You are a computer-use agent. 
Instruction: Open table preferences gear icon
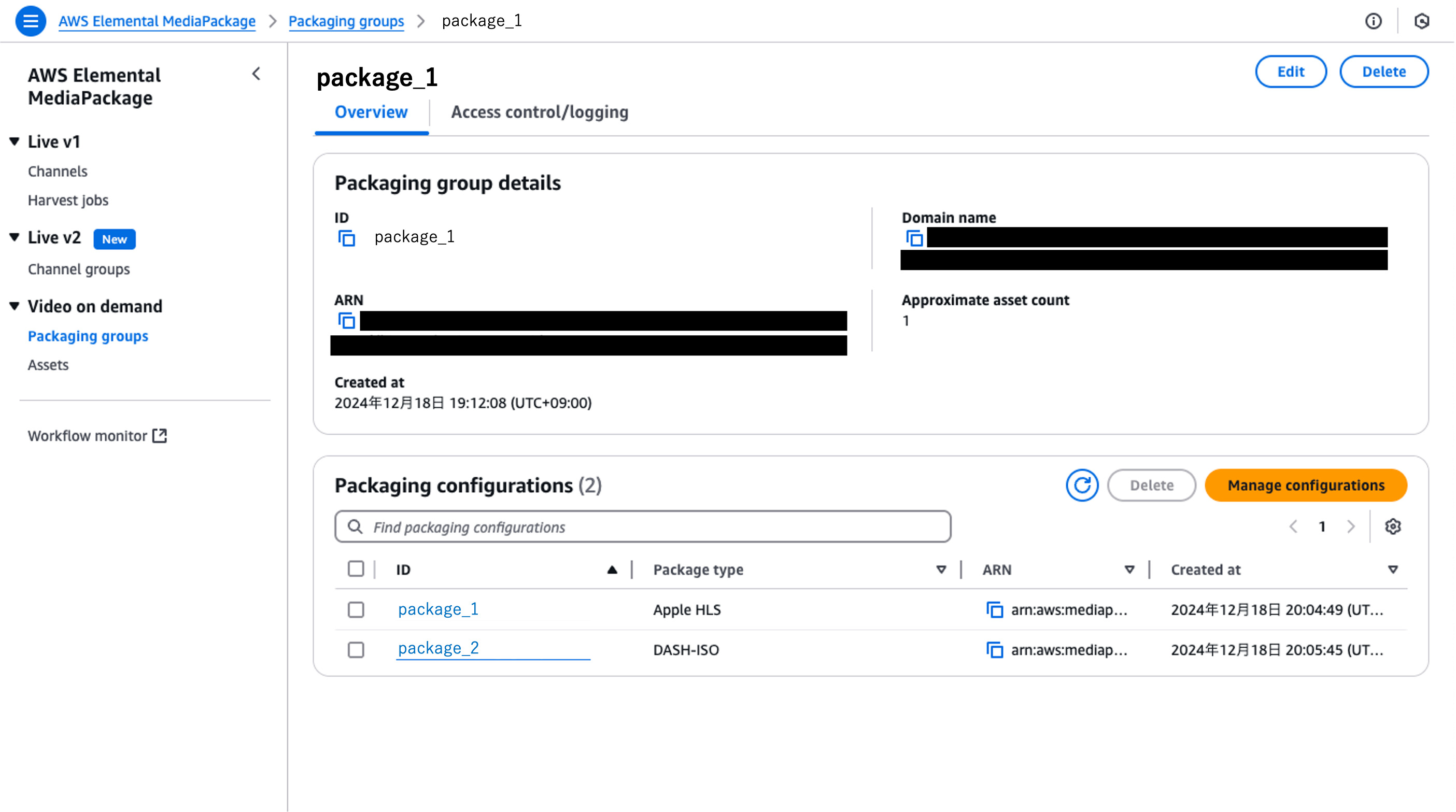(x=1393, y=526)
